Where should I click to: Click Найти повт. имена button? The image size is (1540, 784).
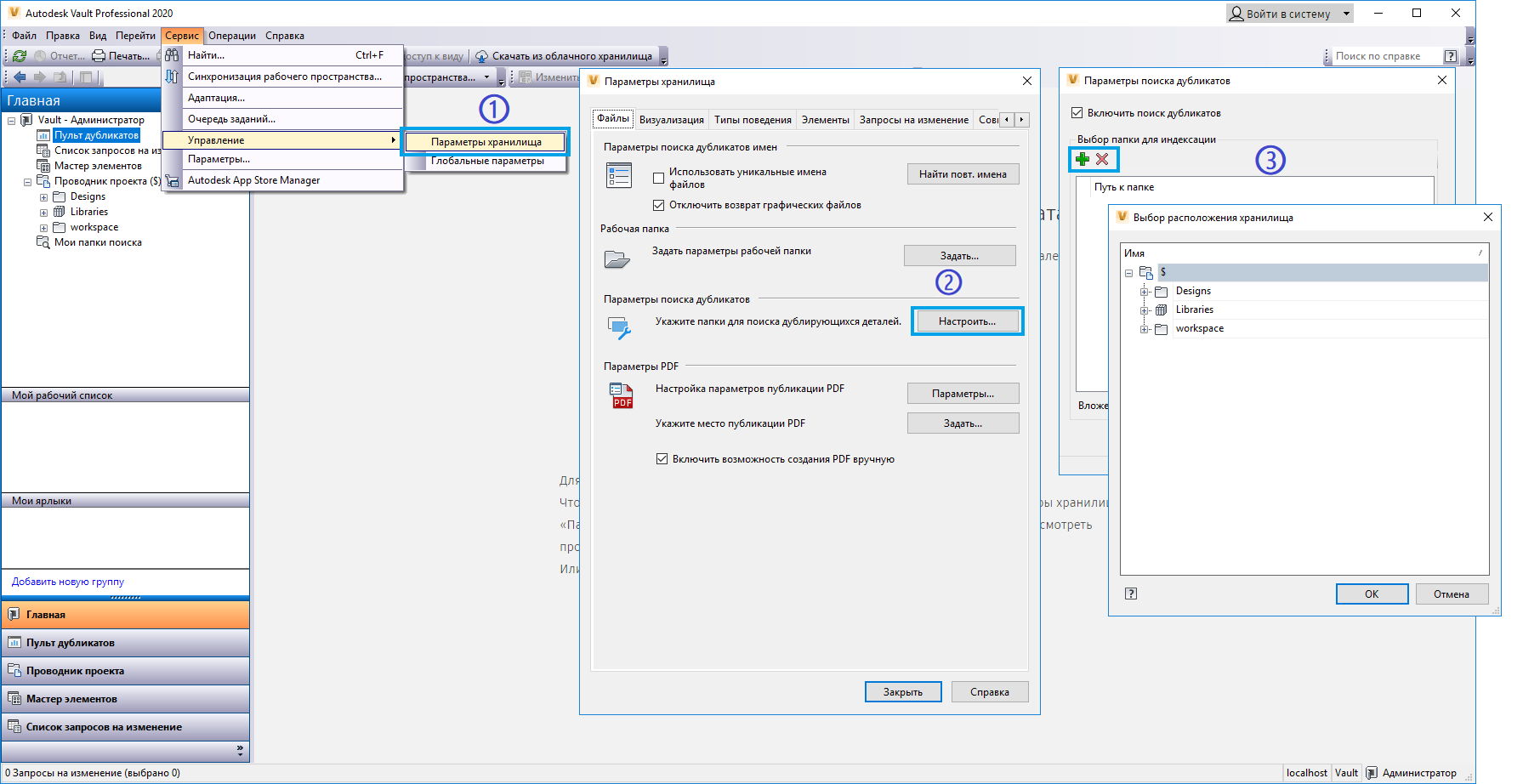pos(963,174)
